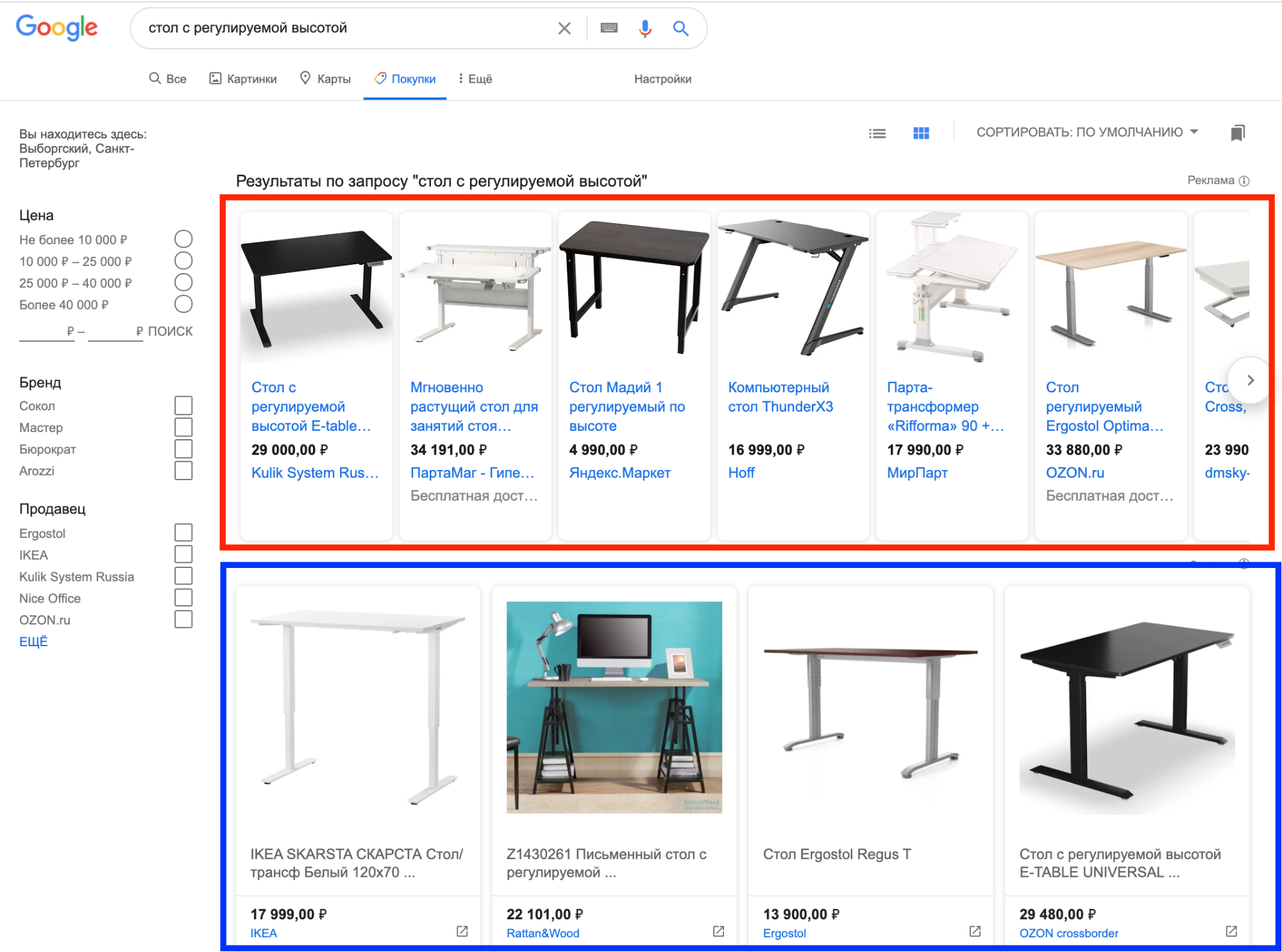The image size is (1282, 952).
Task: Click the ad info icon next to Реклама
Action: [x=1244, y=181]
